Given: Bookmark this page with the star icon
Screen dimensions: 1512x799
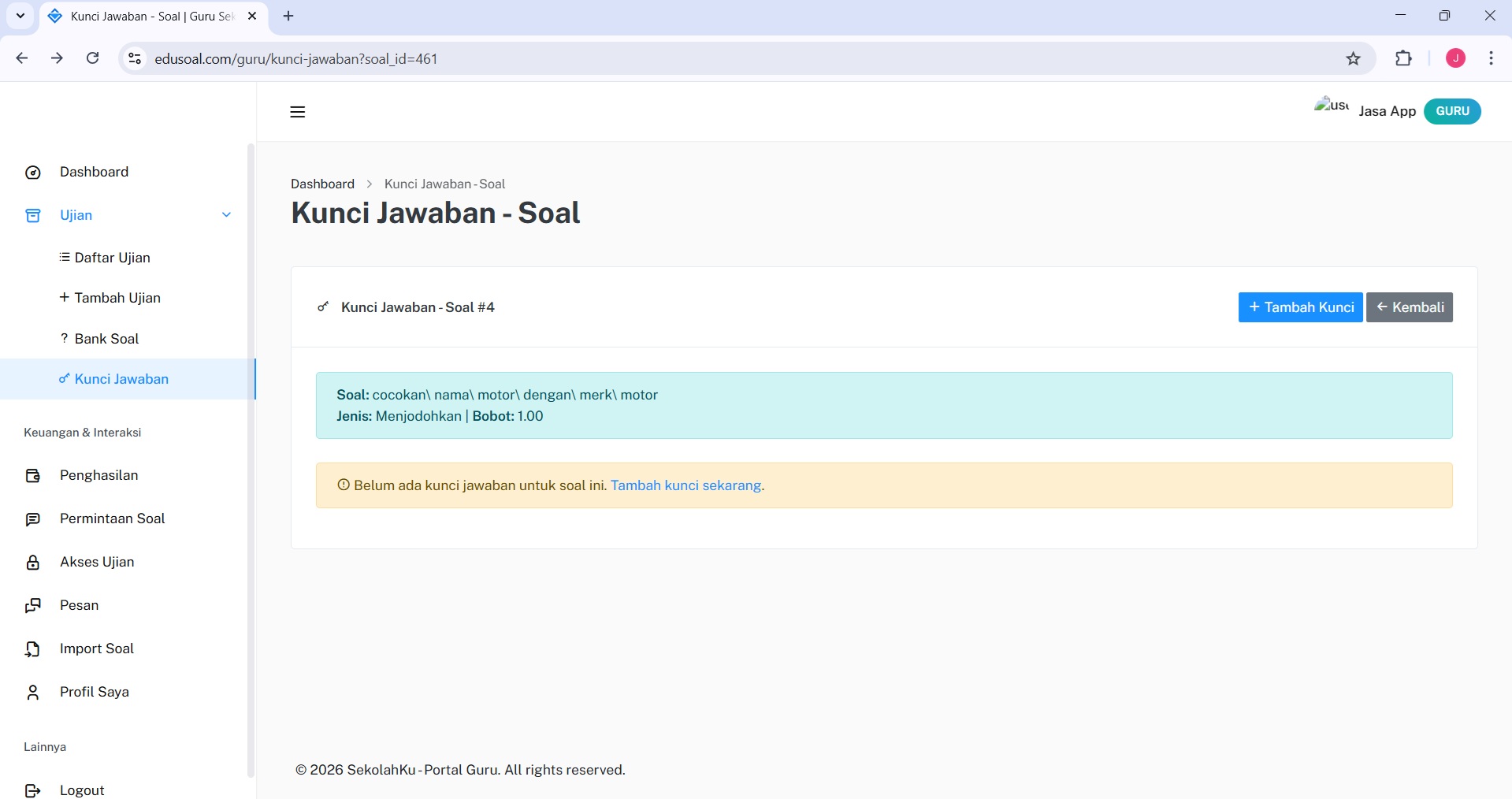Looking at the screenshot, I should pyautogui.click(x=1353, y=58).
